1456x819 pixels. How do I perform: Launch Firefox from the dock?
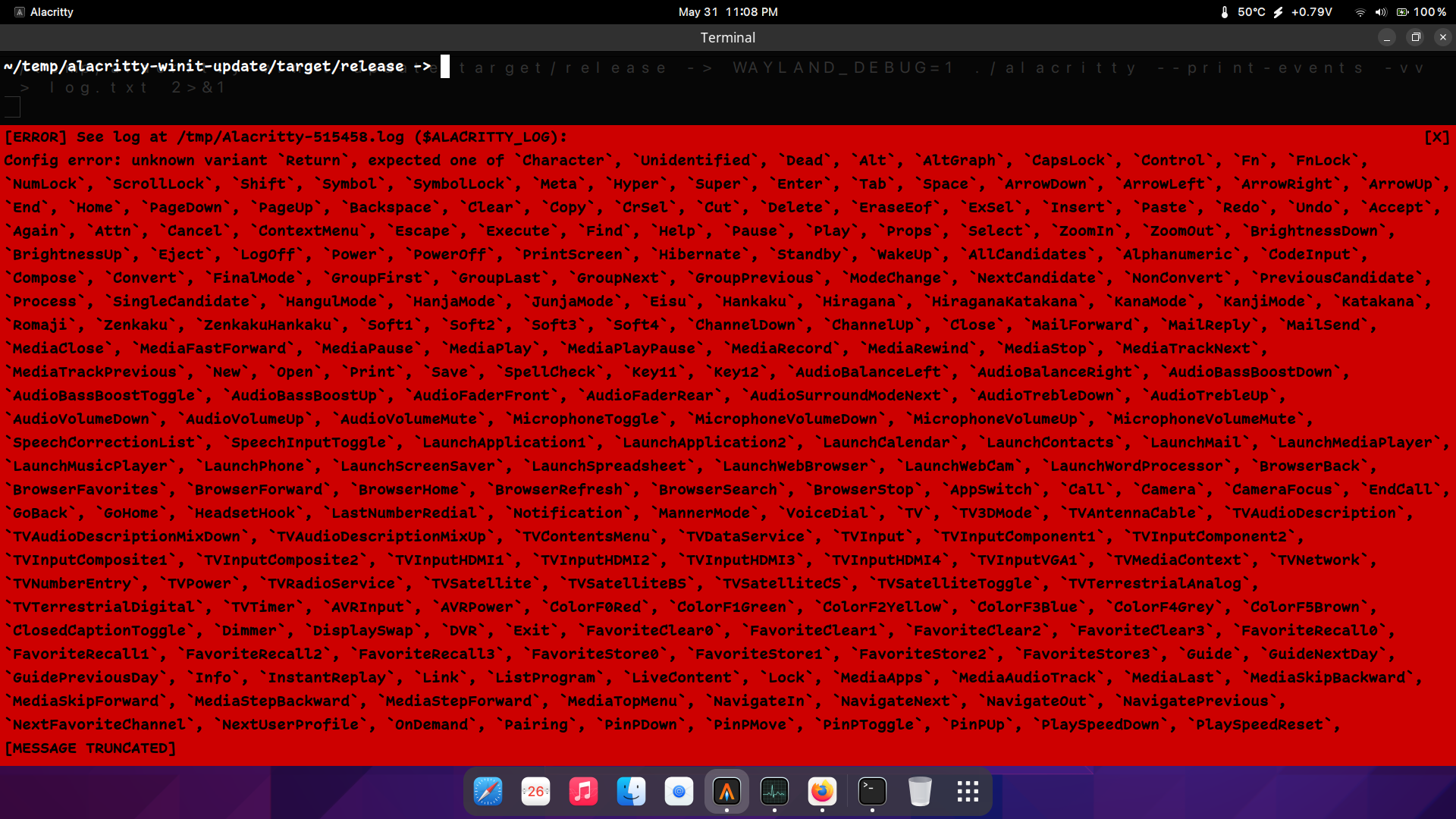[x=822, y=791]
